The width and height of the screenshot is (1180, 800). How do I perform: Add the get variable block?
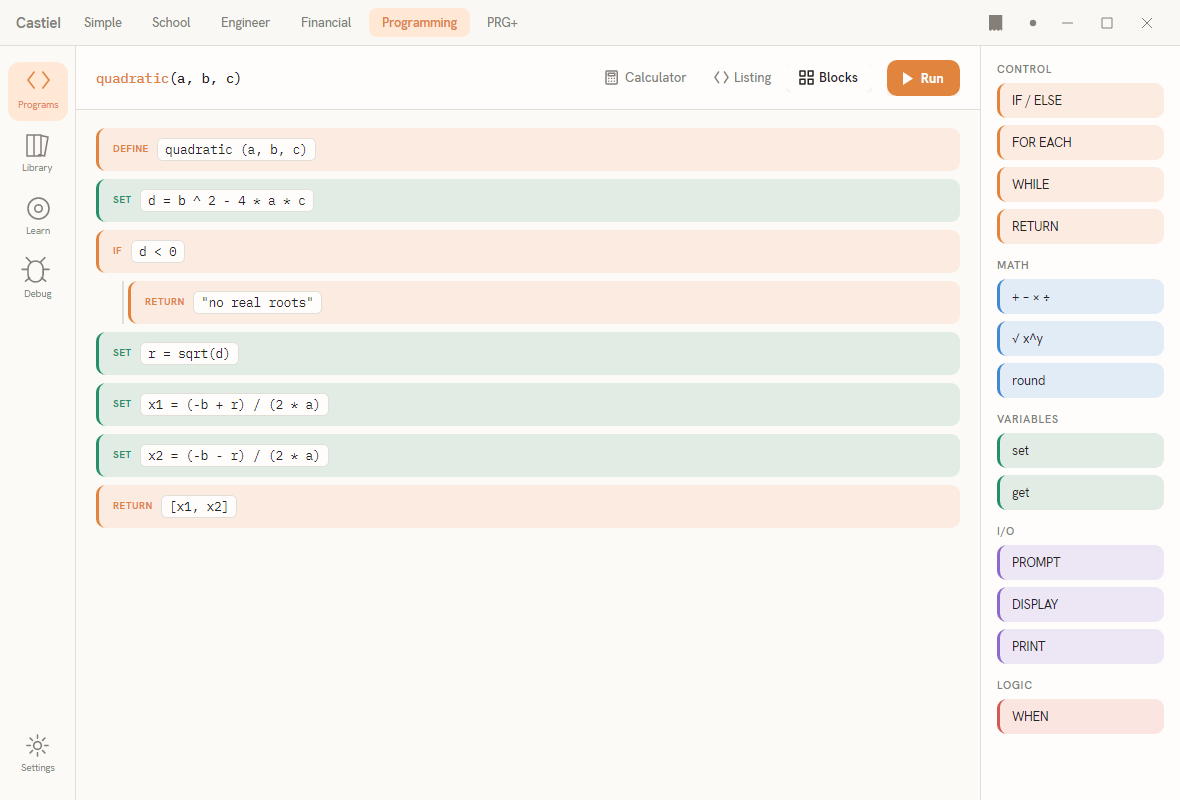(1081, 493)
